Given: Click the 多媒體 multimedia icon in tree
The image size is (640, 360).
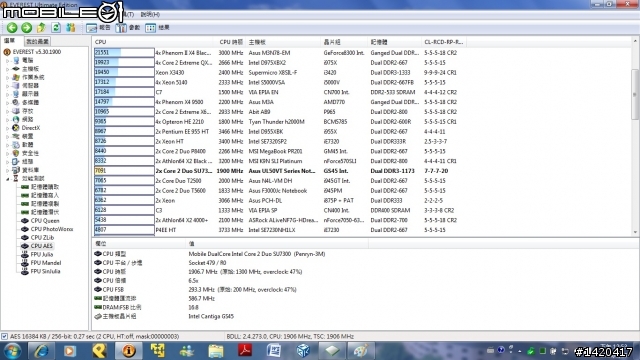Looking at the screenshot, I should point(16,102).
